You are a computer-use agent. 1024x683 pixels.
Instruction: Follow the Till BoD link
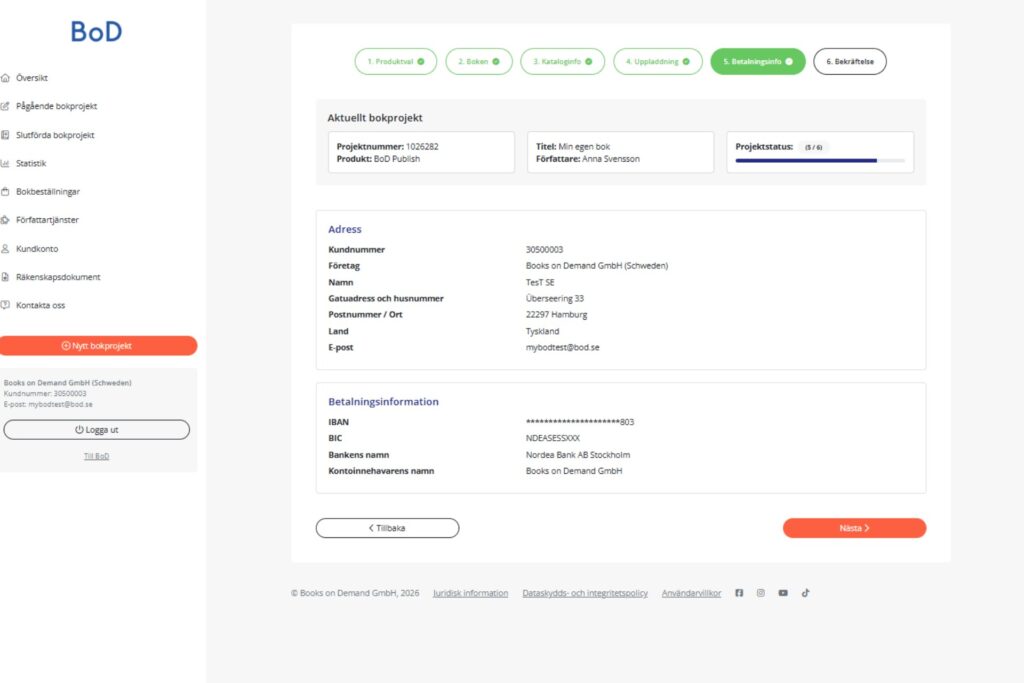pos(97,456)
